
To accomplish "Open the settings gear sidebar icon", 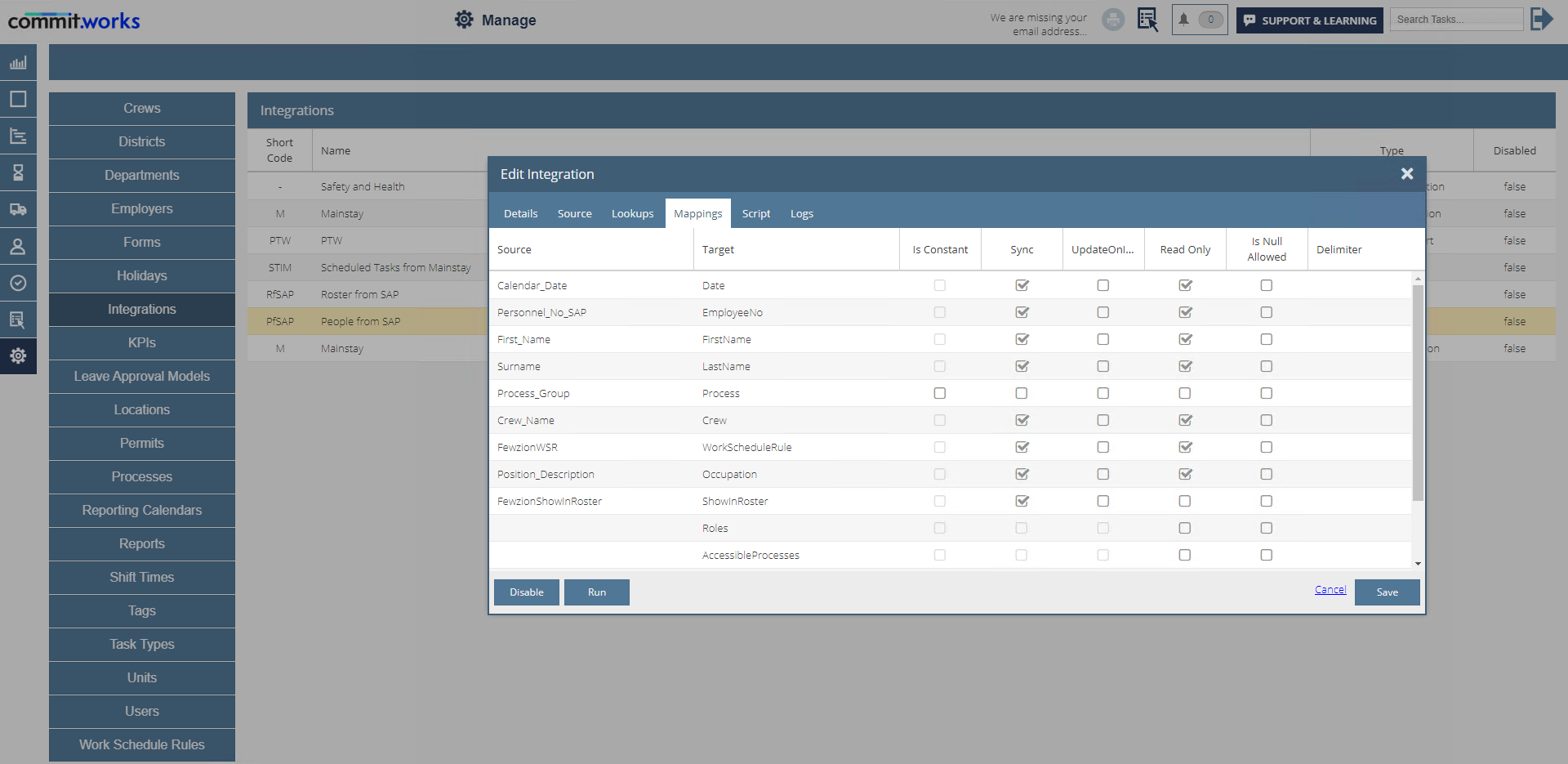I will click(x=18, y=355).
